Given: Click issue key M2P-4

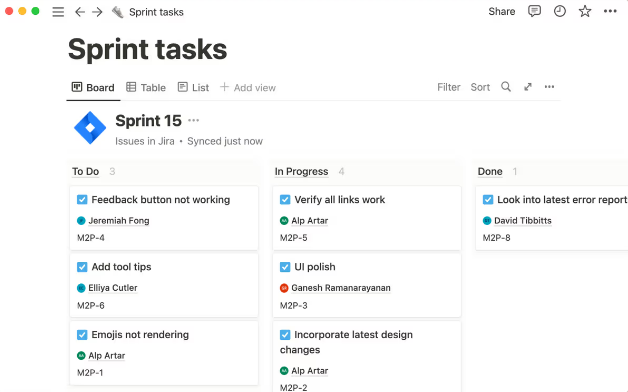Looking at the screenshot, I should [x=91, y=238].
